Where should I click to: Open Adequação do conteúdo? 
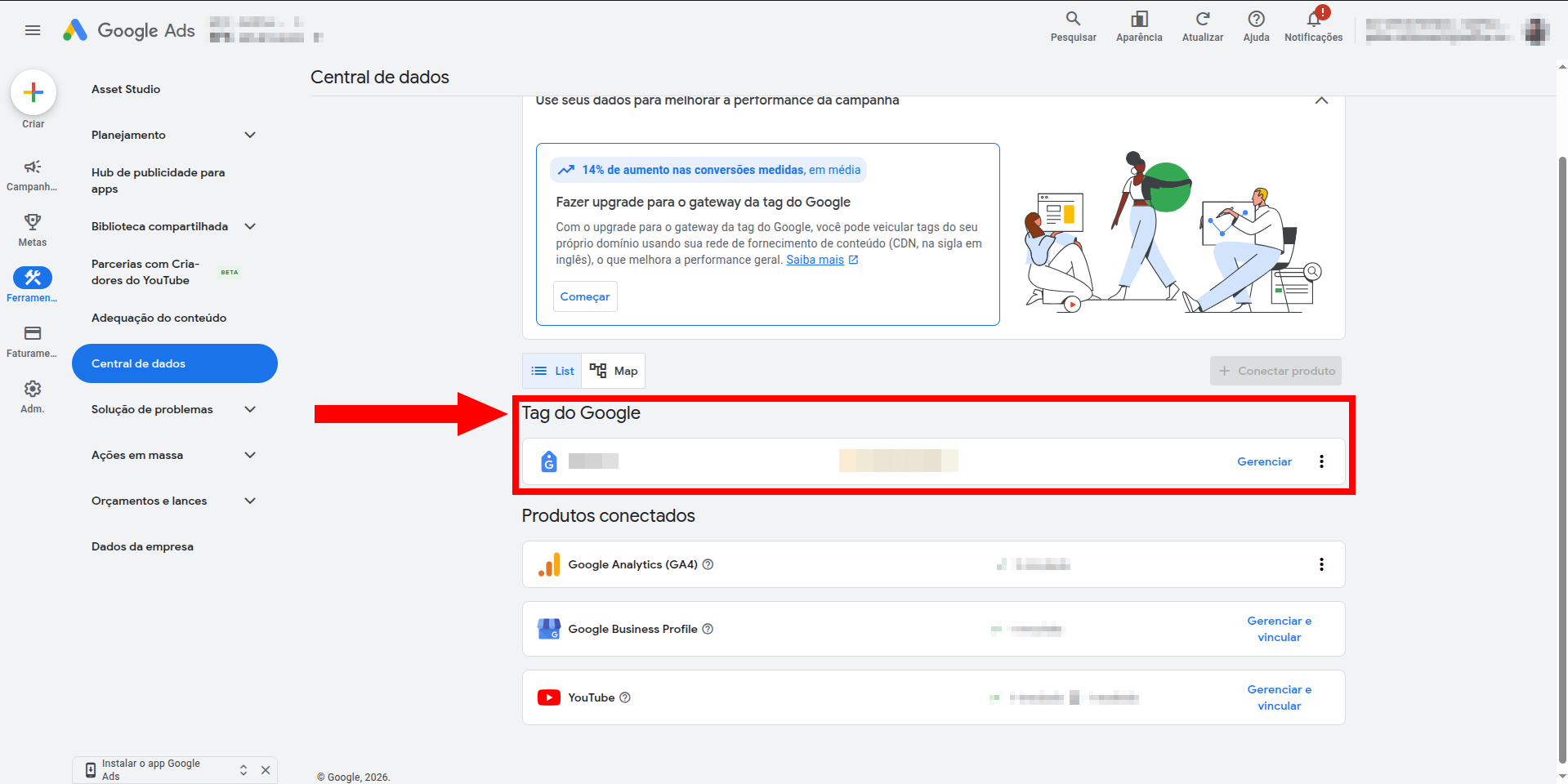pyautogui.click(x=159, y=318)
